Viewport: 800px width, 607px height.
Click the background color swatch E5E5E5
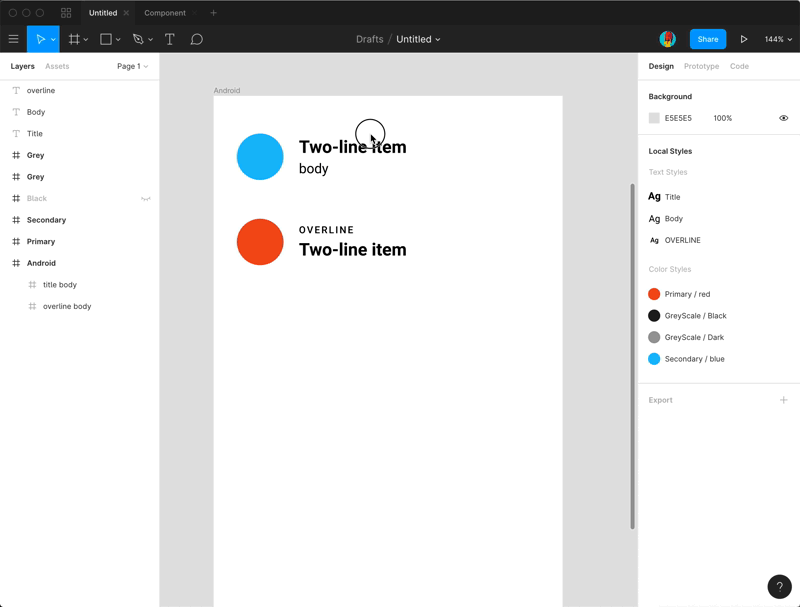[x=654, y=118]
